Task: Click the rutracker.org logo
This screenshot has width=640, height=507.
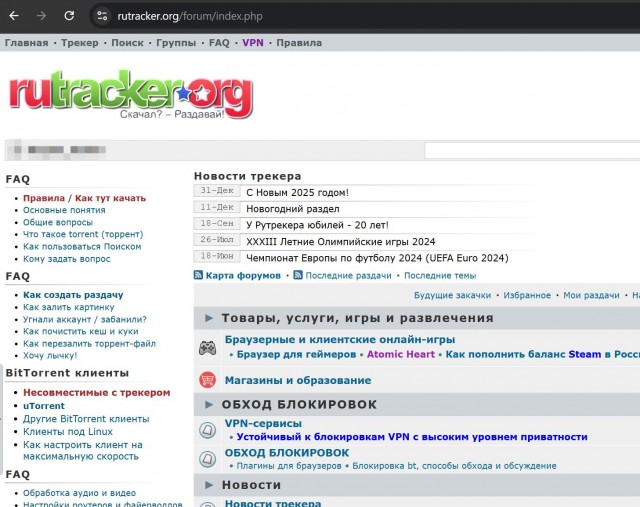Action: coord(131,95)
